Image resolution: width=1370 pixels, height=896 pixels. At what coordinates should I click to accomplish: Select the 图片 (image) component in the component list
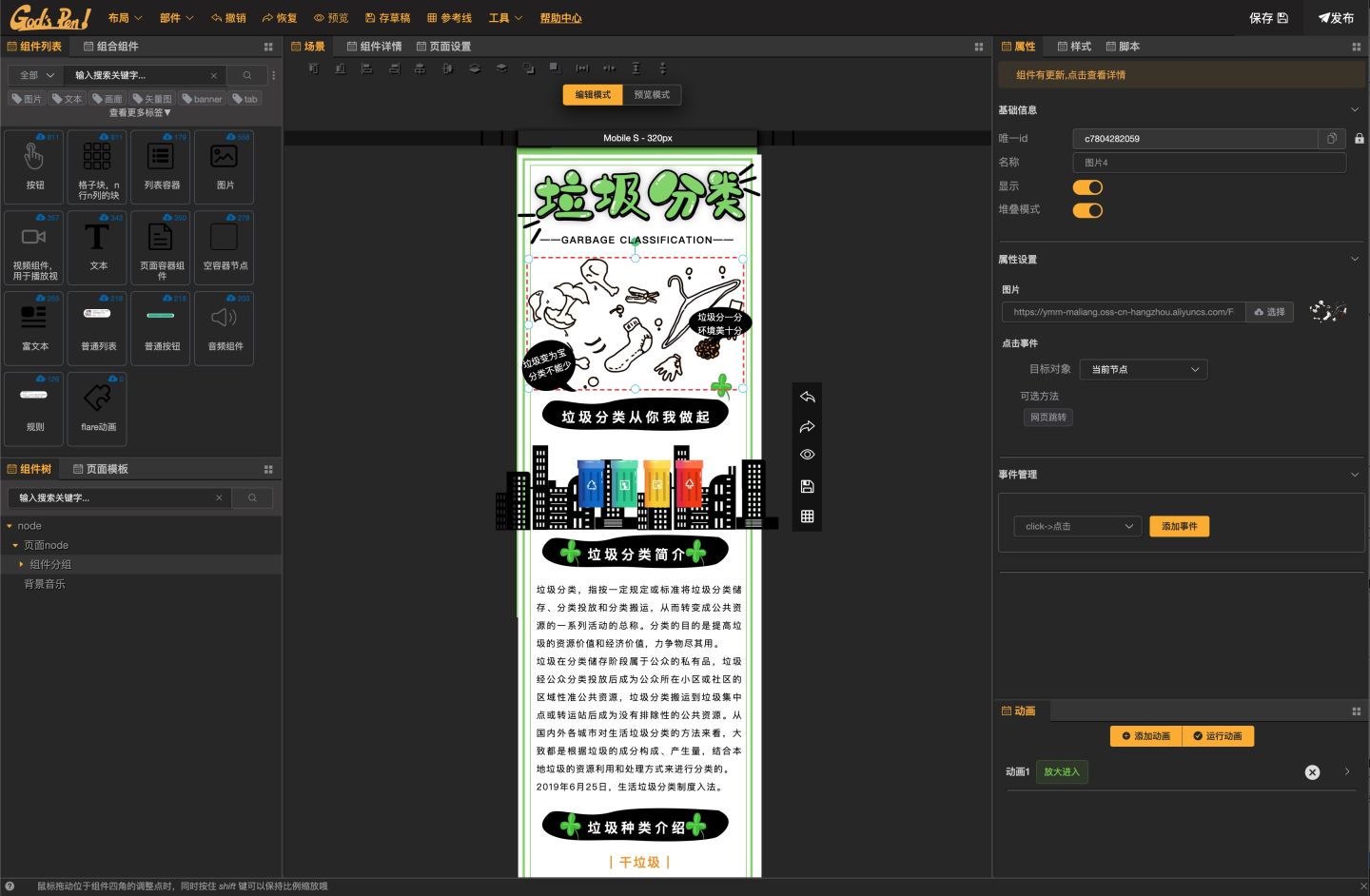point(224,167)
